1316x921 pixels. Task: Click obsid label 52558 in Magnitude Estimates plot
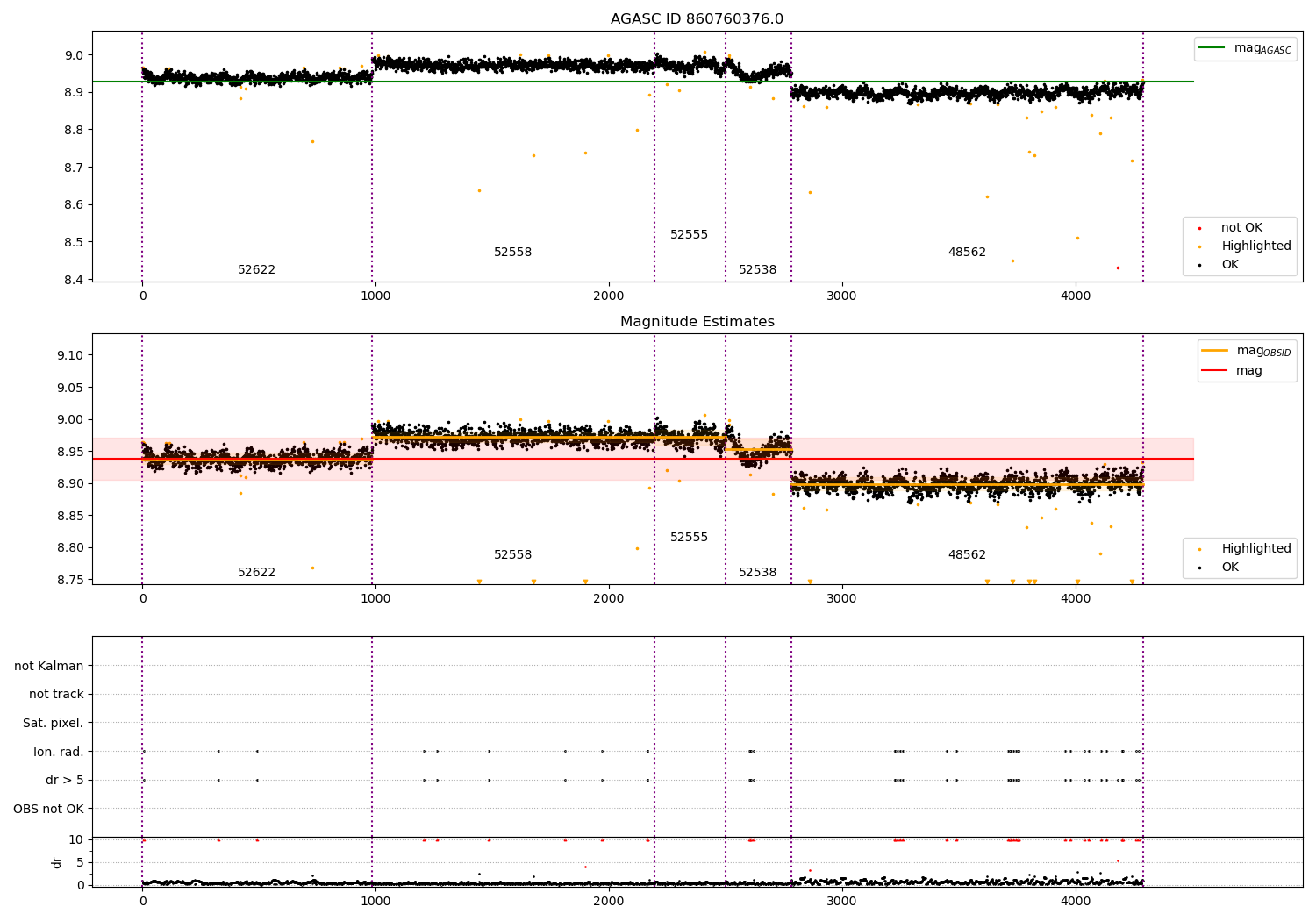512,555
